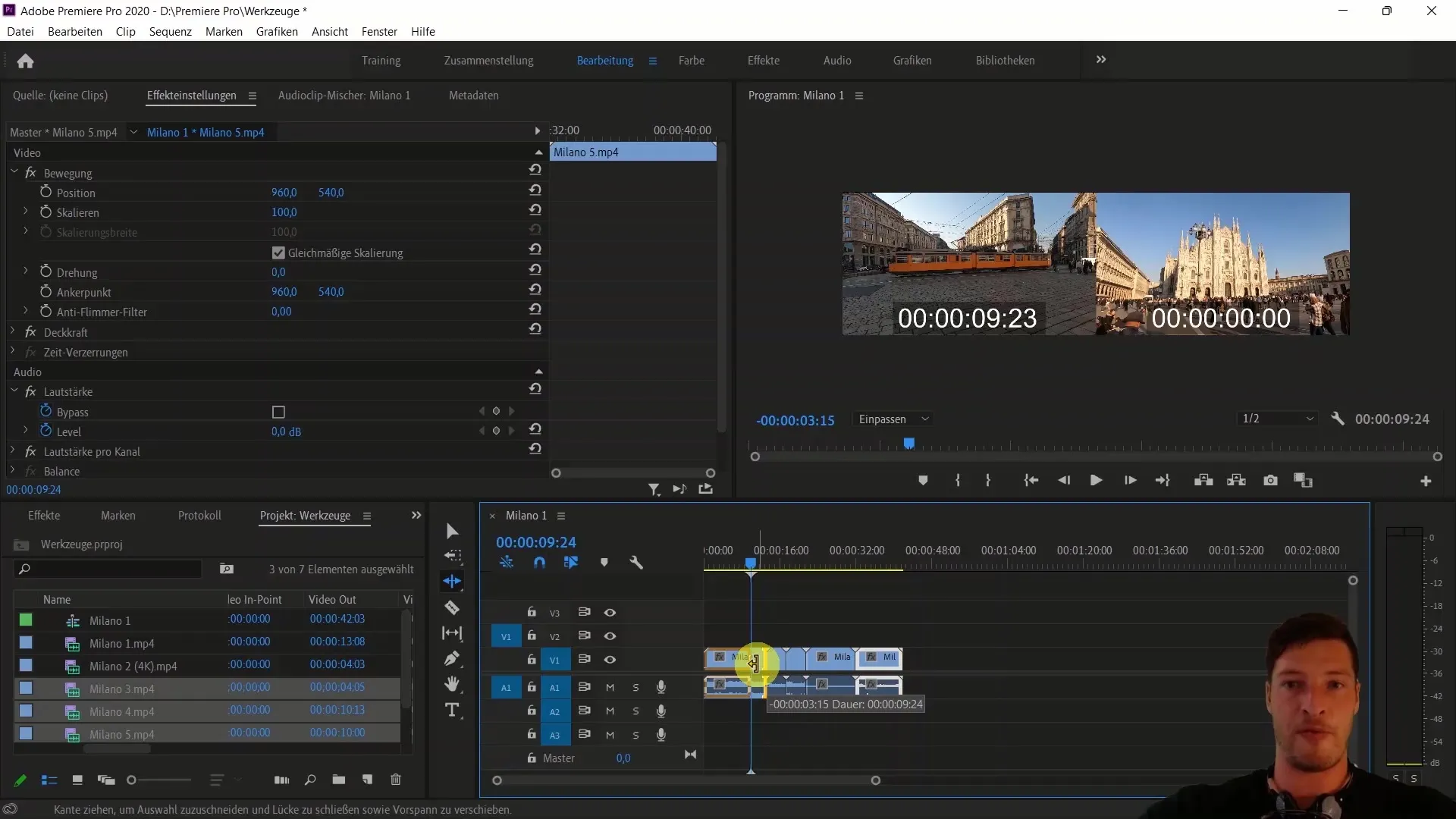
Task: Toggle Gleichmäßige Skalierung checkbox
Action: pyautogui.click(x=278, y=253)
